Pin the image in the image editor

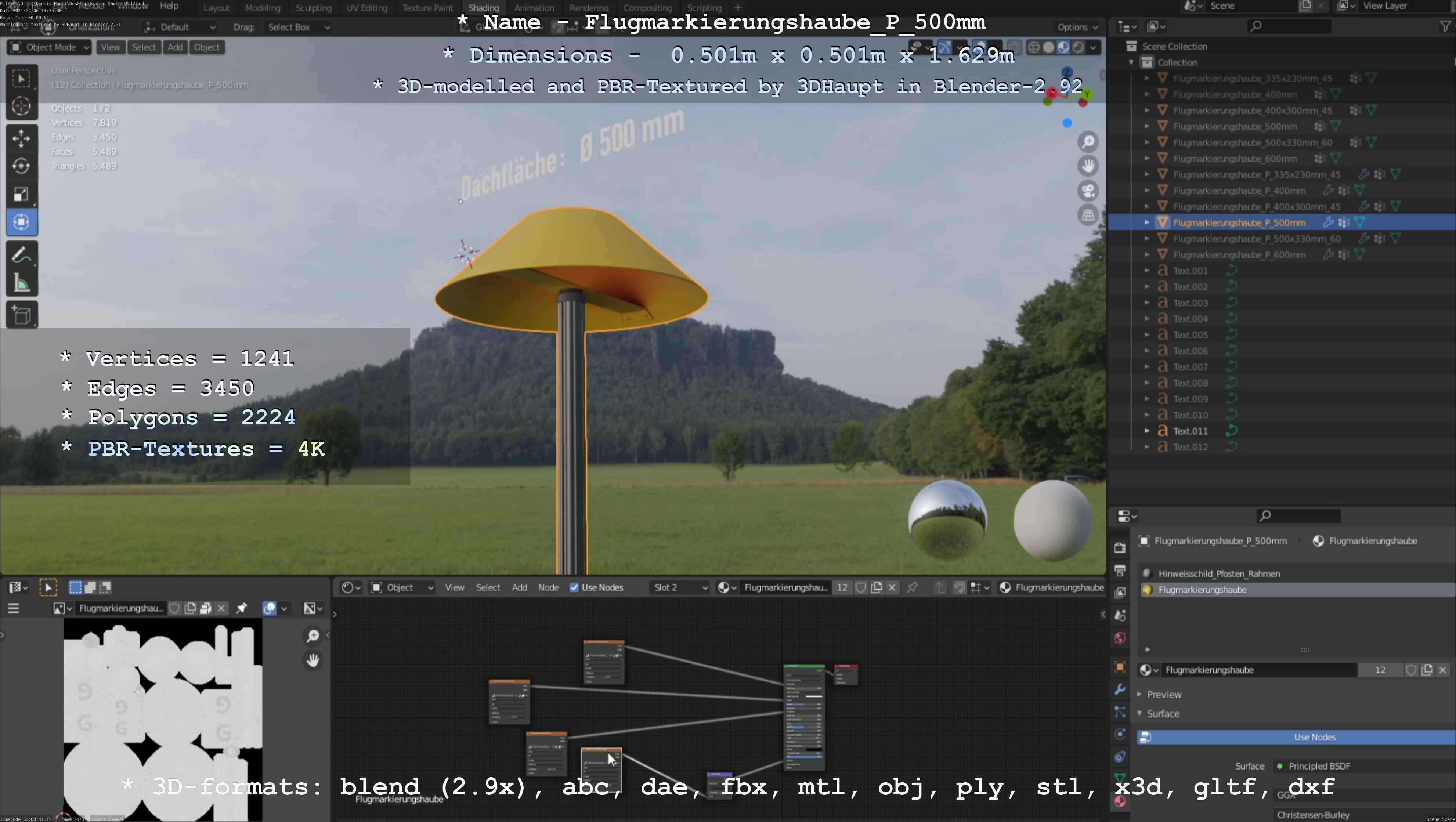click(x=241, y=608)
